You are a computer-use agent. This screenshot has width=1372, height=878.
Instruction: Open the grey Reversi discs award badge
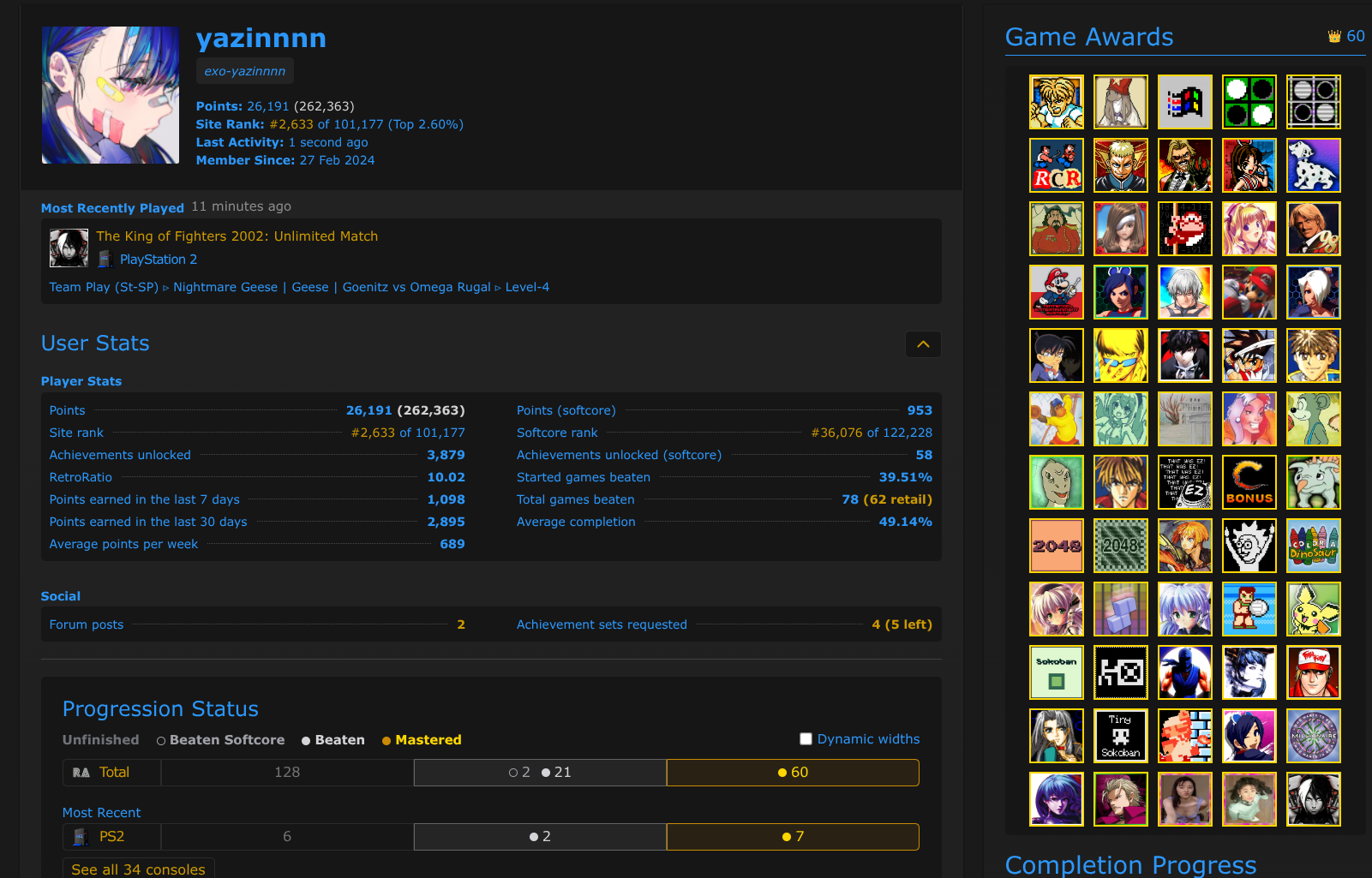(x=1314, y=102)
